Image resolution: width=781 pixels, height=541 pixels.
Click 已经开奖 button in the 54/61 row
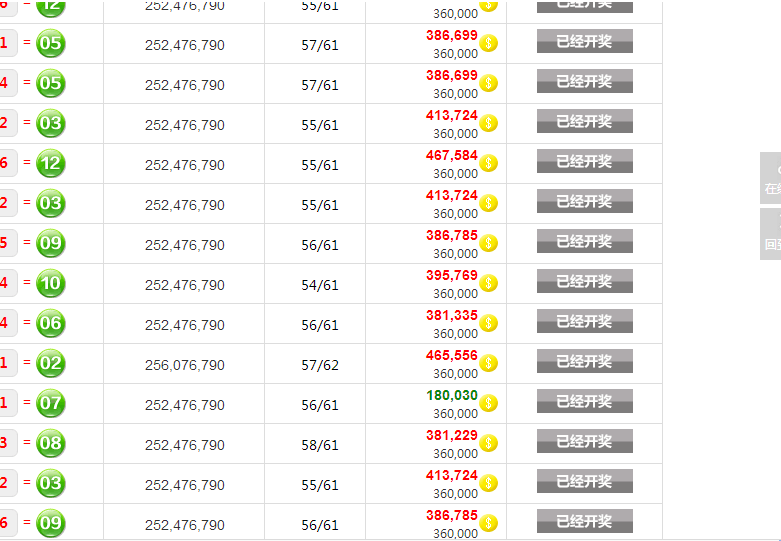coord(585,281)
